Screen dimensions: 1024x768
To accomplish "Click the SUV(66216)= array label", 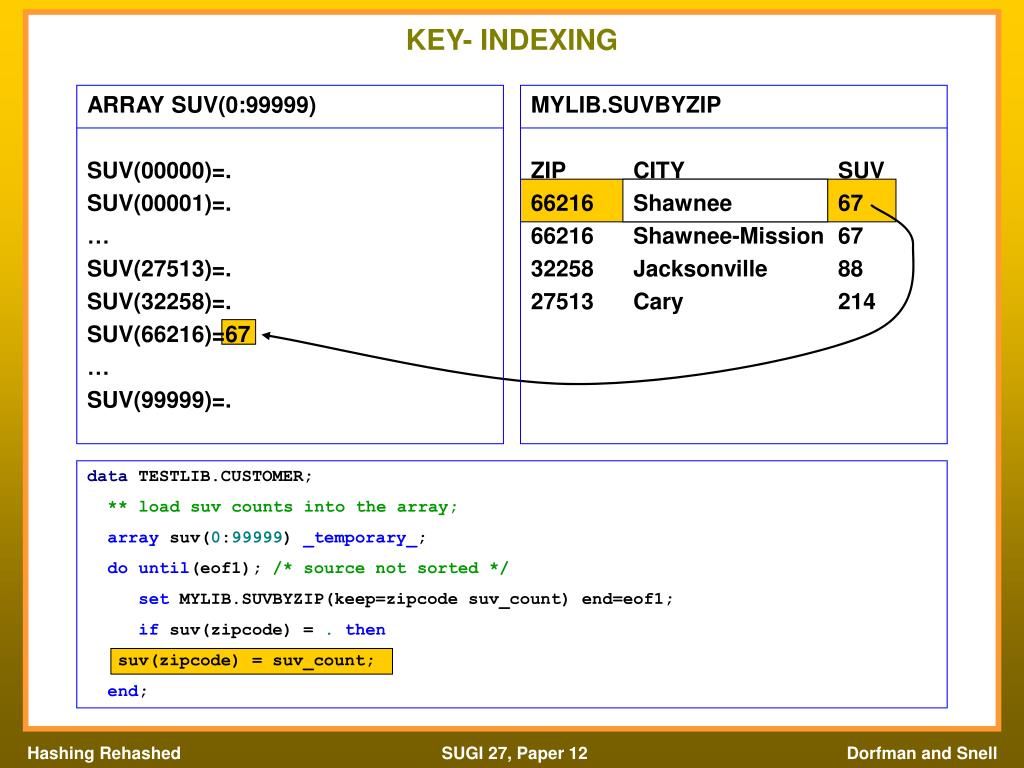I will coord(155,334).
